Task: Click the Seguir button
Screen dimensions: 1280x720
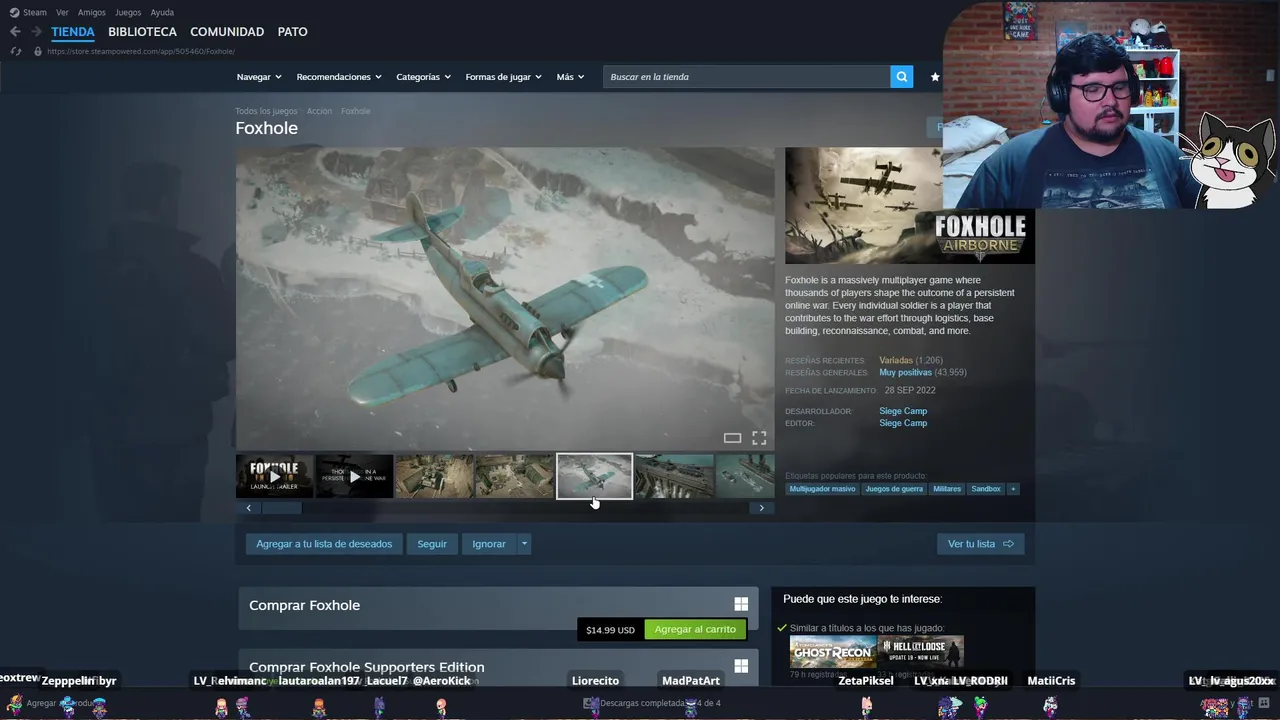Action: click(x=432, y=544)
